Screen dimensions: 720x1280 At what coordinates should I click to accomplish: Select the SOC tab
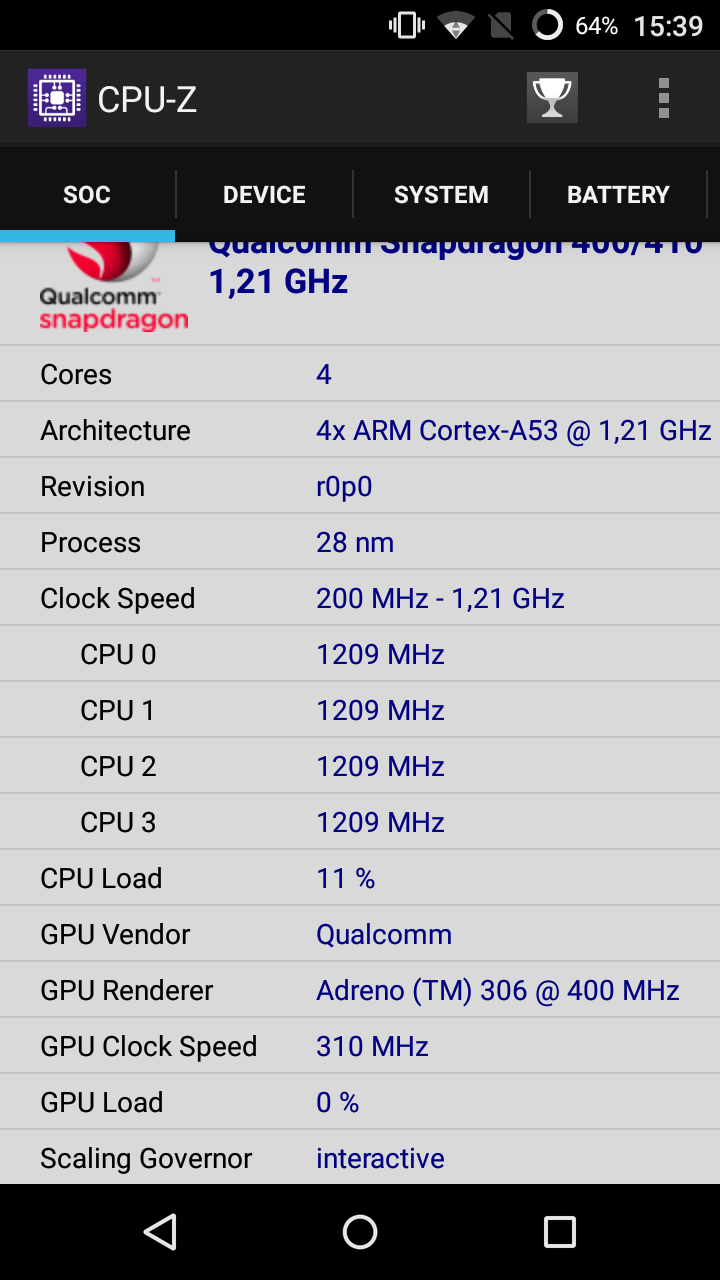point(87,194)
